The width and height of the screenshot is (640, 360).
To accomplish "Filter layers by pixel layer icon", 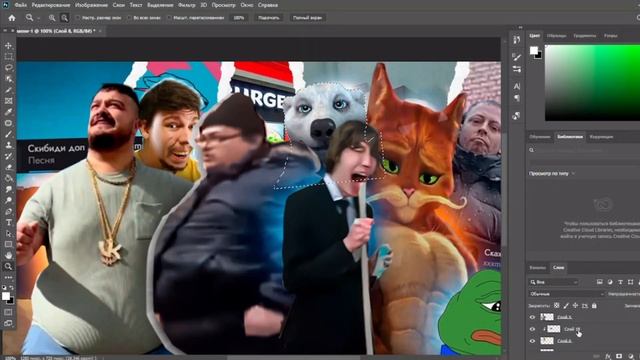I will [x=600, y=282].
